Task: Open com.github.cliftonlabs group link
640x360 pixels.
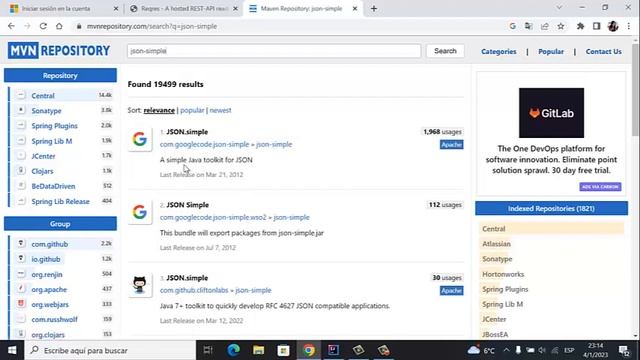Action: 194,290
